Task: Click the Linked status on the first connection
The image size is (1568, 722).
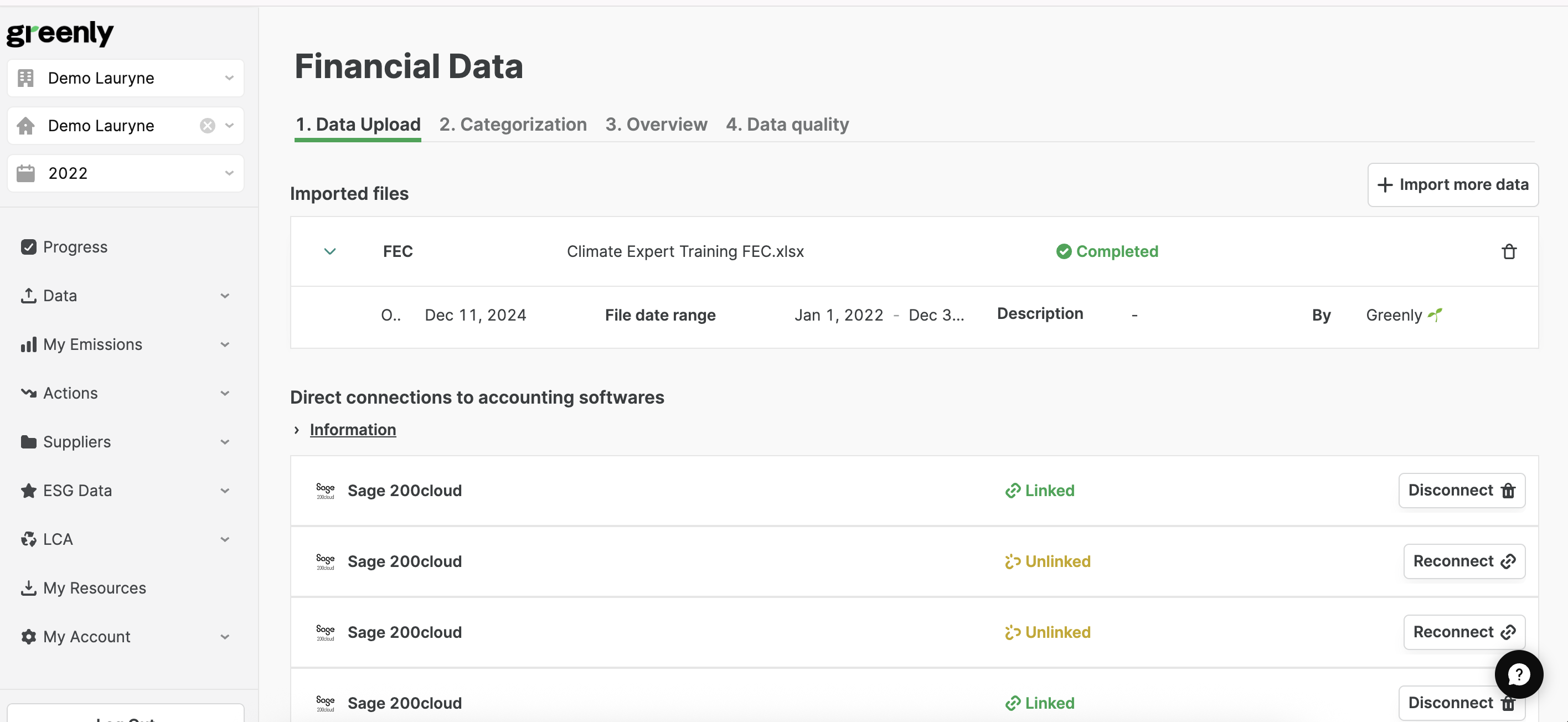Action: tap(1040, 491)
